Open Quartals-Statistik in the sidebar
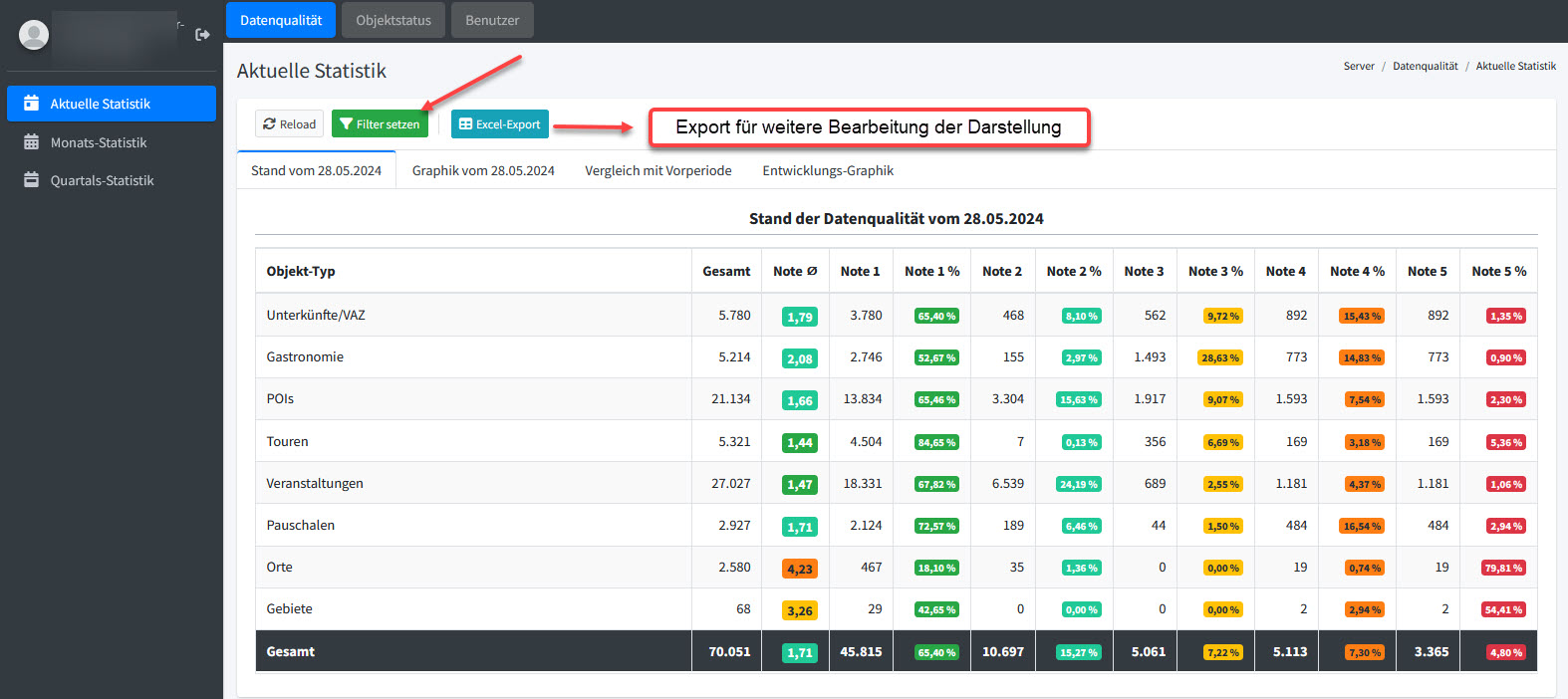This screenshot has width=1568, height=699. (112, 180)
